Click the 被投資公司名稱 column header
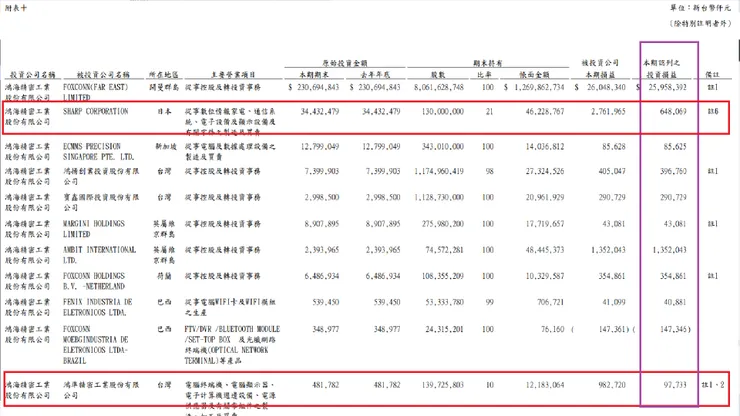 point(103,75)
